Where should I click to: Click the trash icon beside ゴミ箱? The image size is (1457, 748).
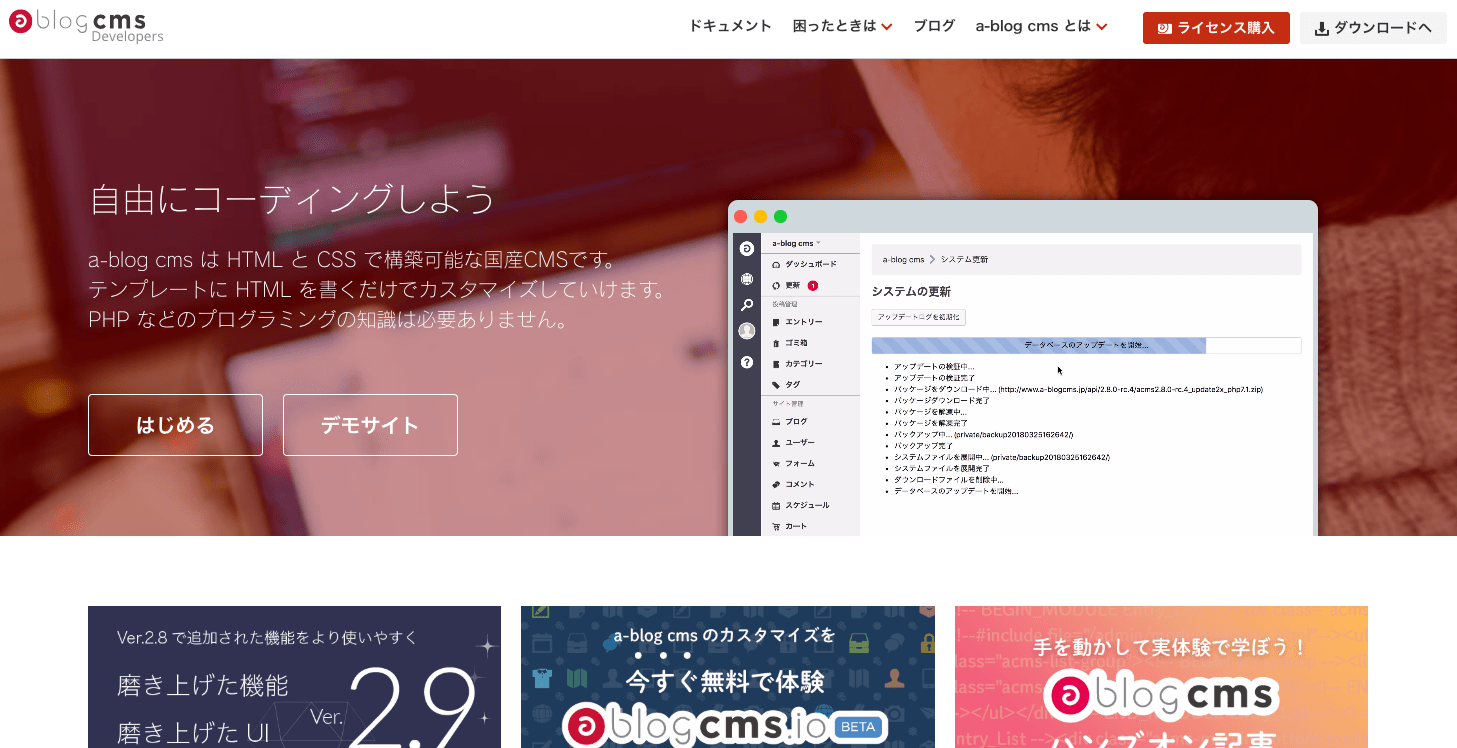tap(776, 343)
